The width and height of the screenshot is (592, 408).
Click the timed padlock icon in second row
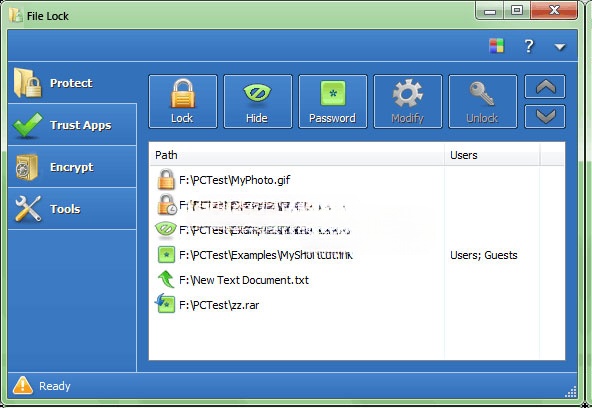click(166, 204)
